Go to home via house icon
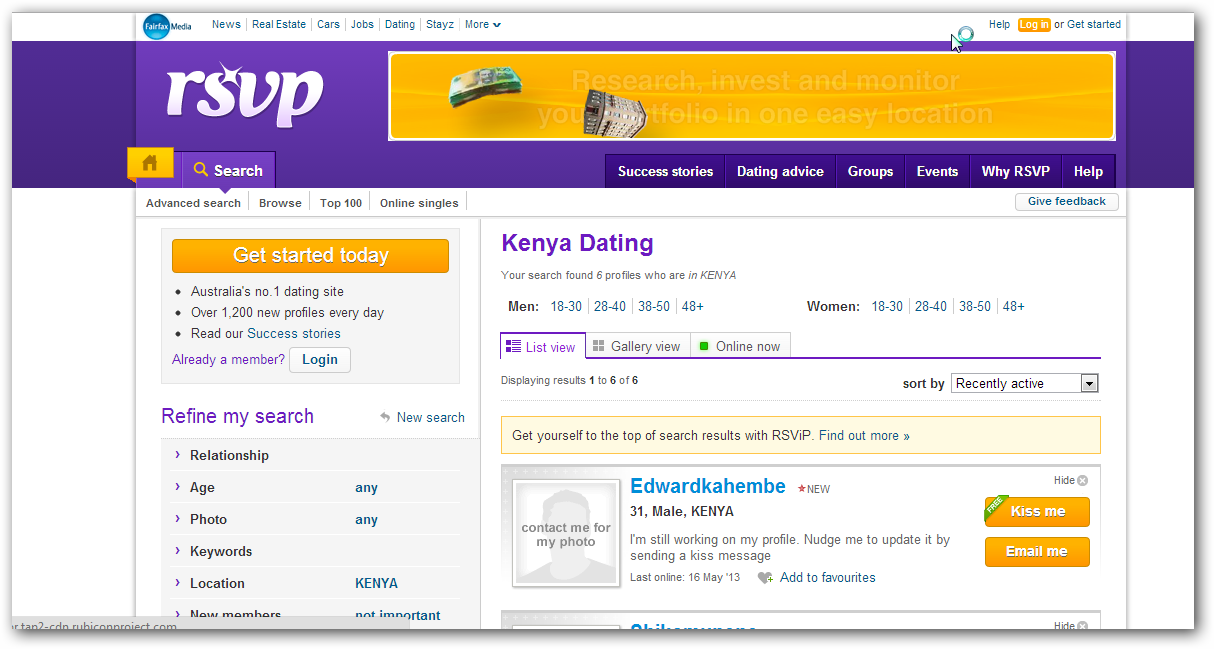1214x649 pixels. pyautogui.click(x=150, y=163)
